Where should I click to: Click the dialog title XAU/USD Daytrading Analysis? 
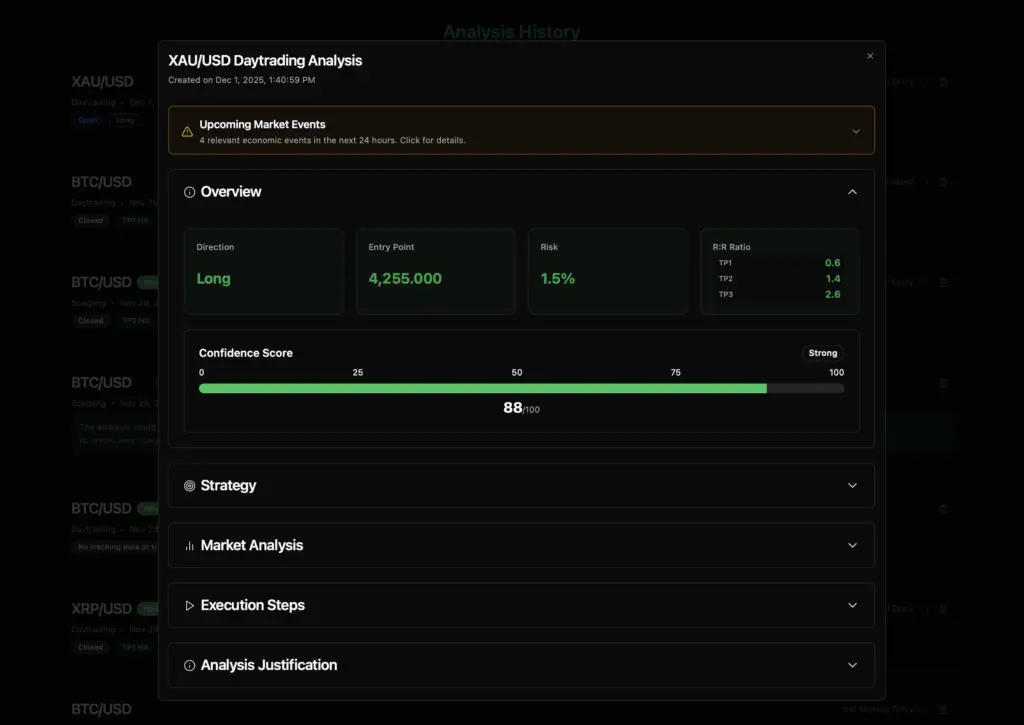click(x=265, y=61)
